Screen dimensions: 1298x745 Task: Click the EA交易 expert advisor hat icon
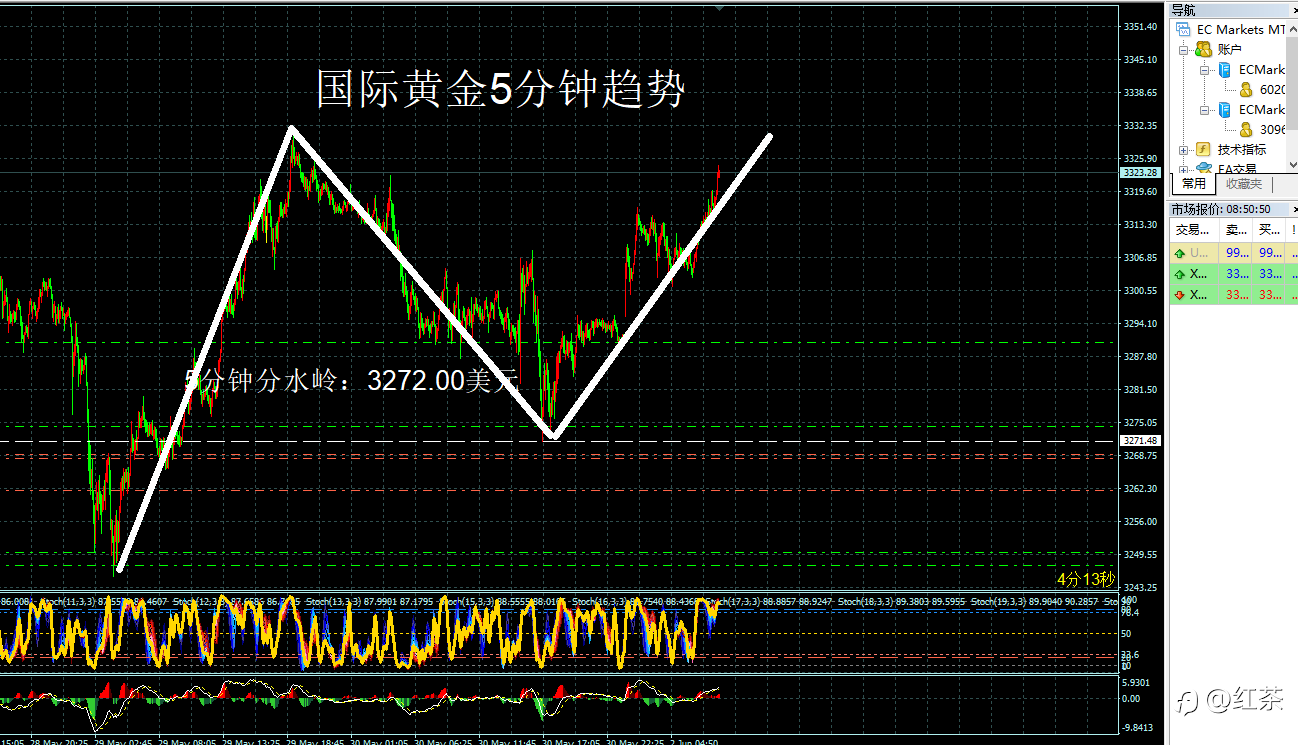[1203, 168]
